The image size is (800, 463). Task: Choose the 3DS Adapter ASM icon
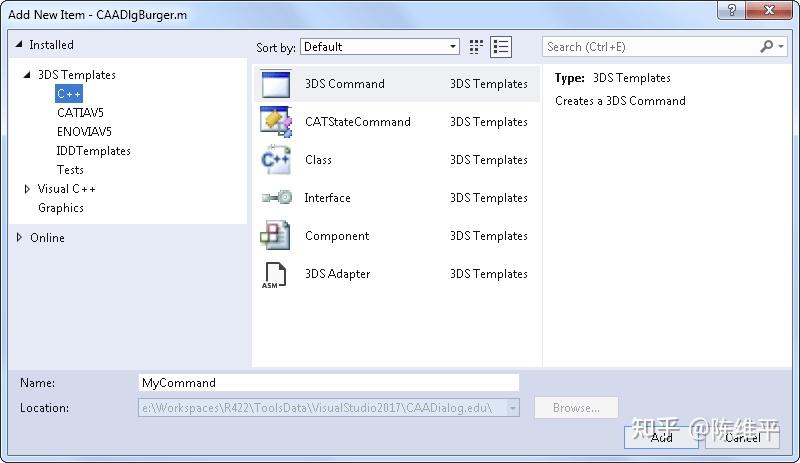pyautogui.click(x=274, y=275)
